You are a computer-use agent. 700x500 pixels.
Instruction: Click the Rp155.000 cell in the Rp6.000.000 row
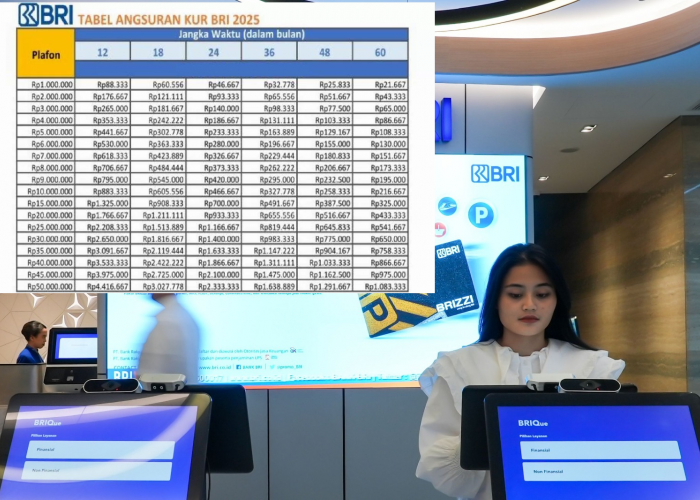coord(325,144)
